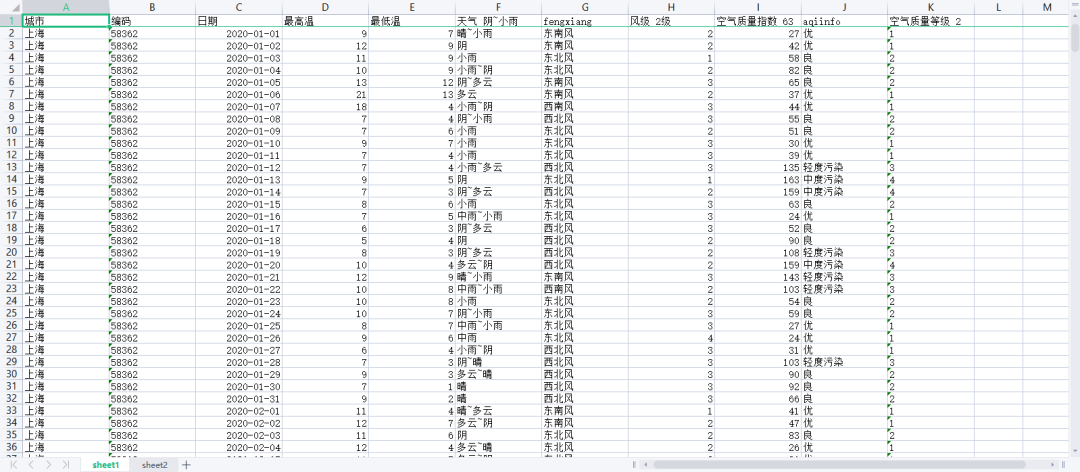
Task: Add a new sheet with plus icon
Action: (x=186, y=465)
